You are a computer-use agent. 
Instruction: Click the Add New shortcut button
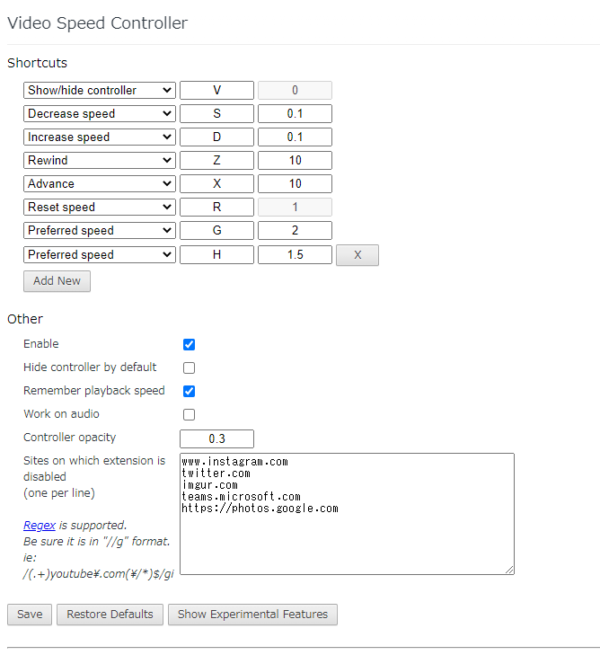point(57,281)
